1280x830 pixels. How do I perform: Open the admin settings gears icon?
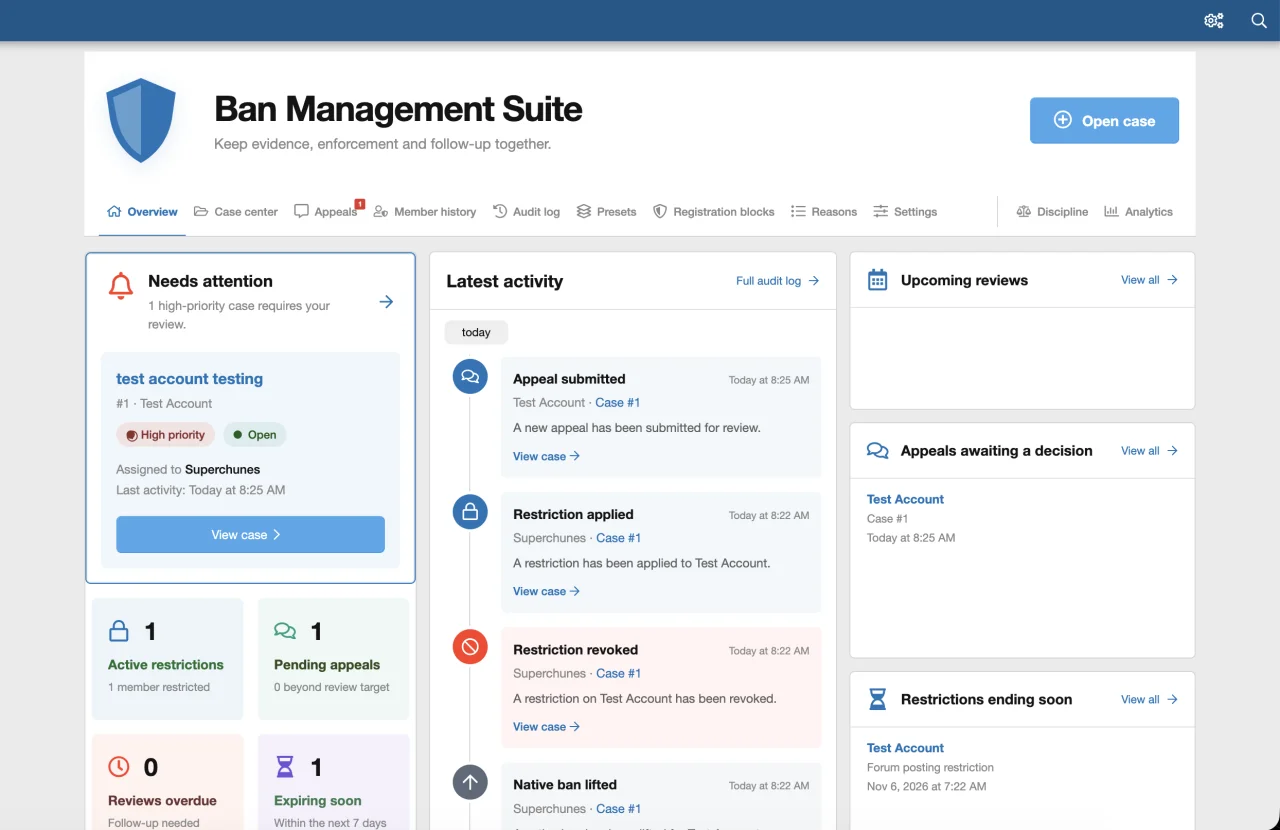[x=1214, y=20]
